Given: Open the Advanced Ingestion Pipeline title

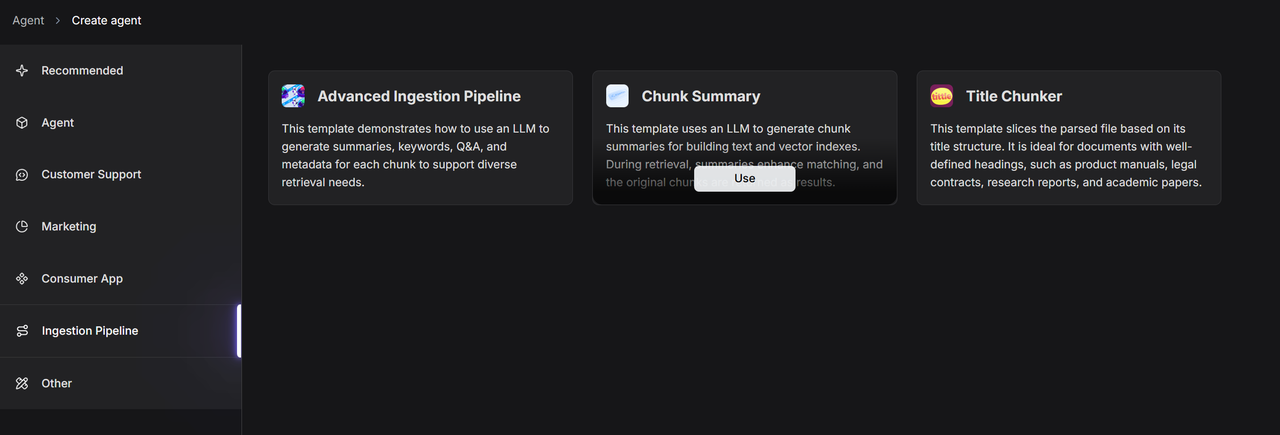Looking at the screenshot, I should [x=419, y=97].
